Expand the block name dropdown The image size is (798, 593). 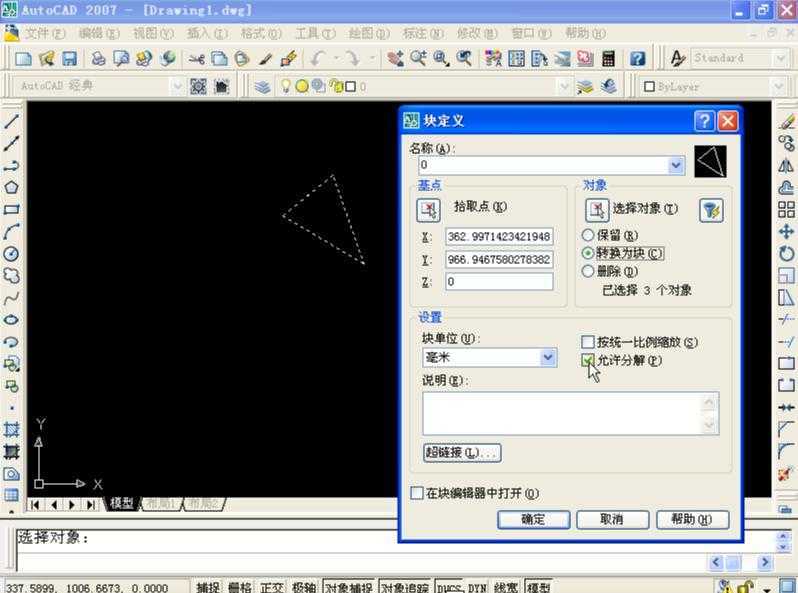point(676,165)
